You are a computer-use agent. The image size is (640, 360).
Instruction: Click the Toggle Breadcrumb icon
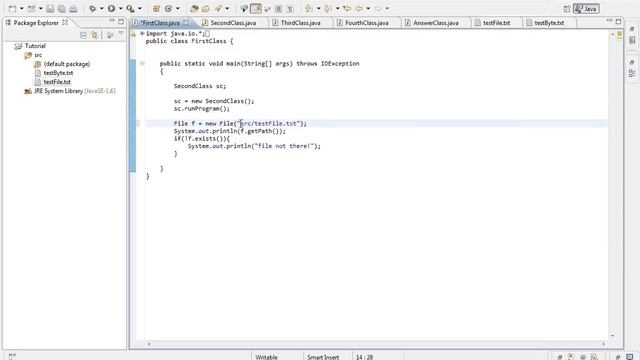tap(244, 9)
